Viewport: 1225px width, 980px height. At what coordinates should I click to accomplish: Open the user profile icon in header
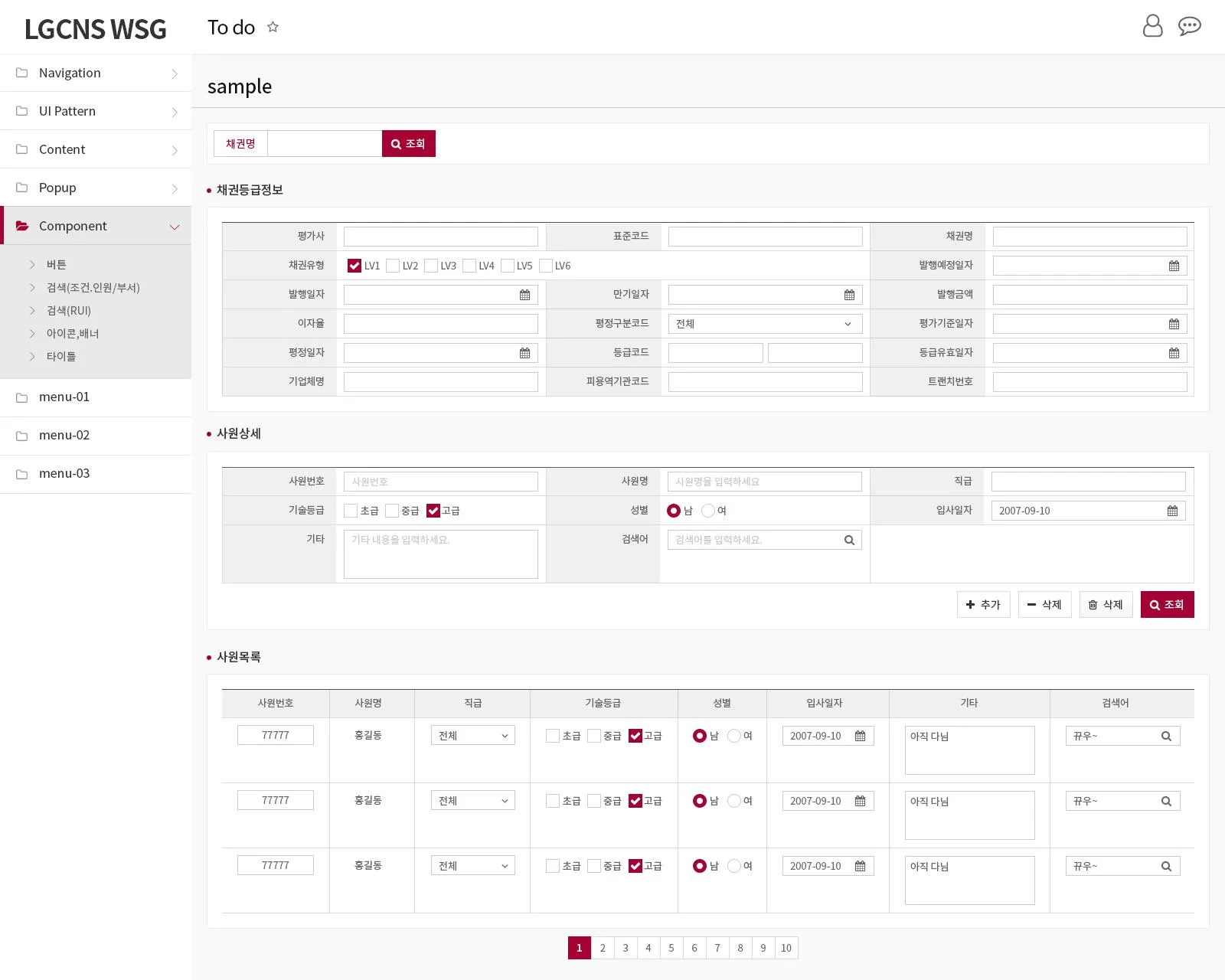point(1152,26)
